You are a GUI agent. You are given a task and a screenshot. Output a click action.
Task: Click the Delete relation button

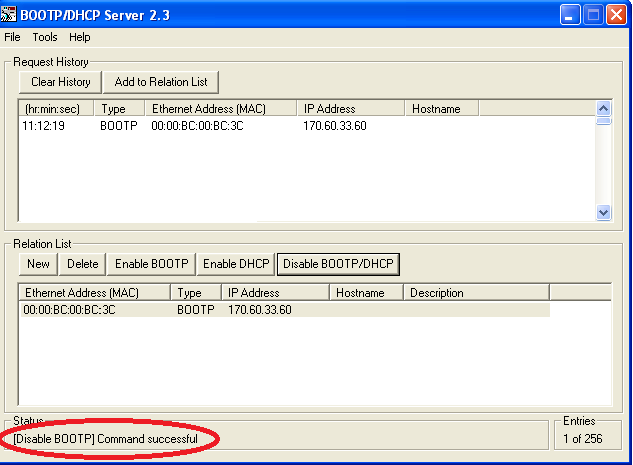[x=82, y=264]
